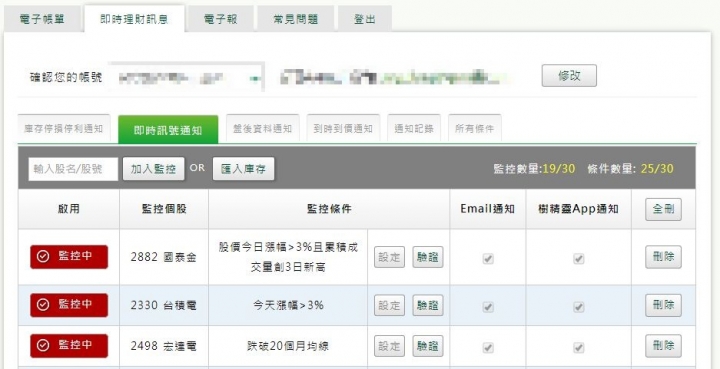Open the 常見問題 tab

295,19
